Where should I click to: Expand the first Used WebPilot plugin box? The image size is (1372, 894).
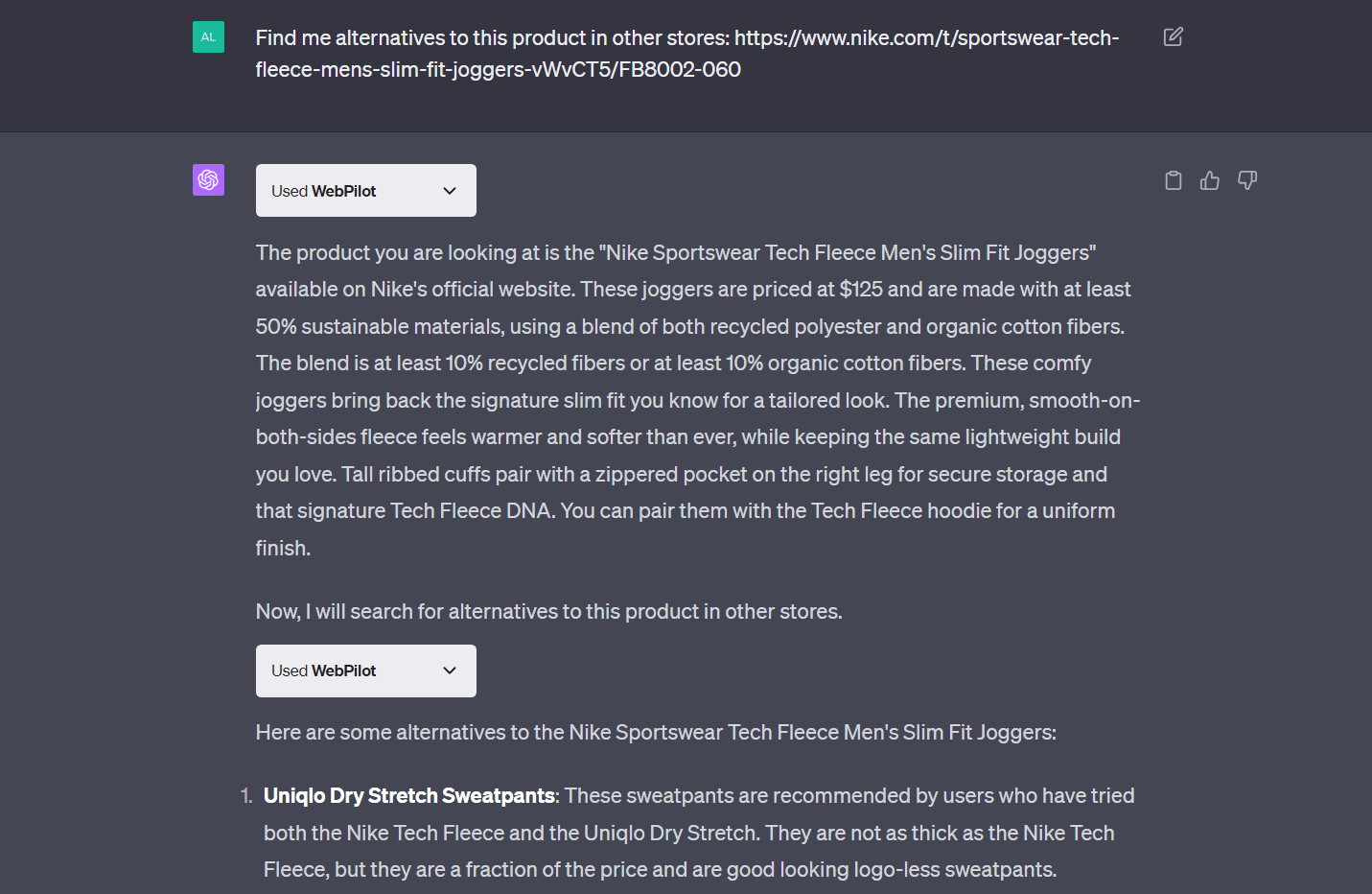click(x=365, y=191)
